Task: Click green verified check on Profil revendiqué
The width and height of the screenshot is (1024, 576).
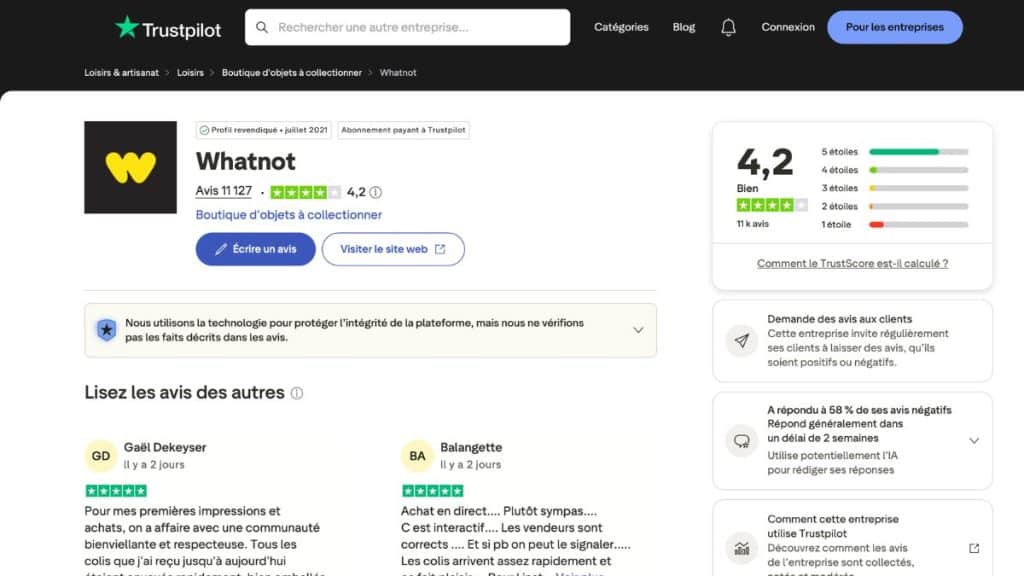Action: point(204,130)
